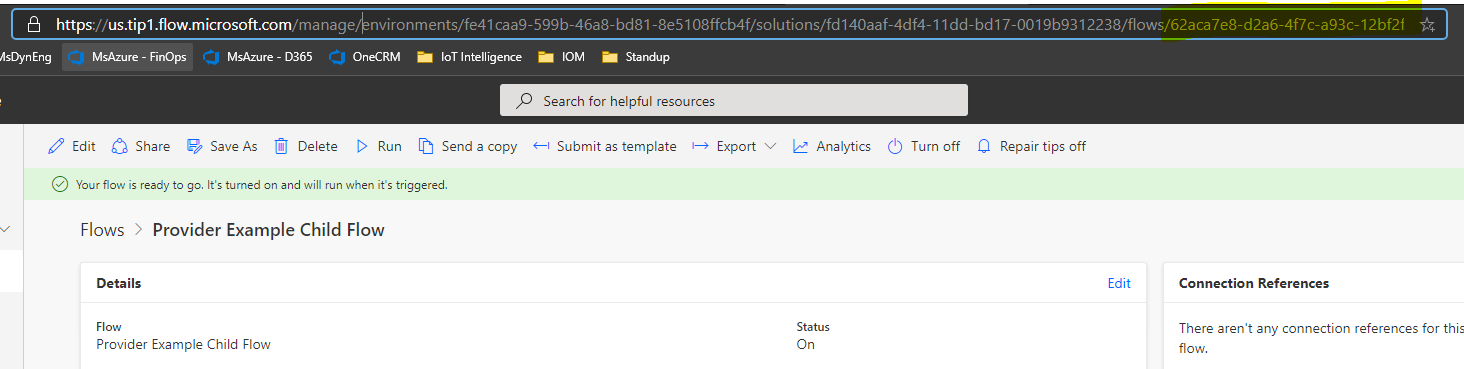Click the Status field label
Image resolution: width=1464 pixels, height=369 pixels.
pyautogui.click(x=813, y=327)
